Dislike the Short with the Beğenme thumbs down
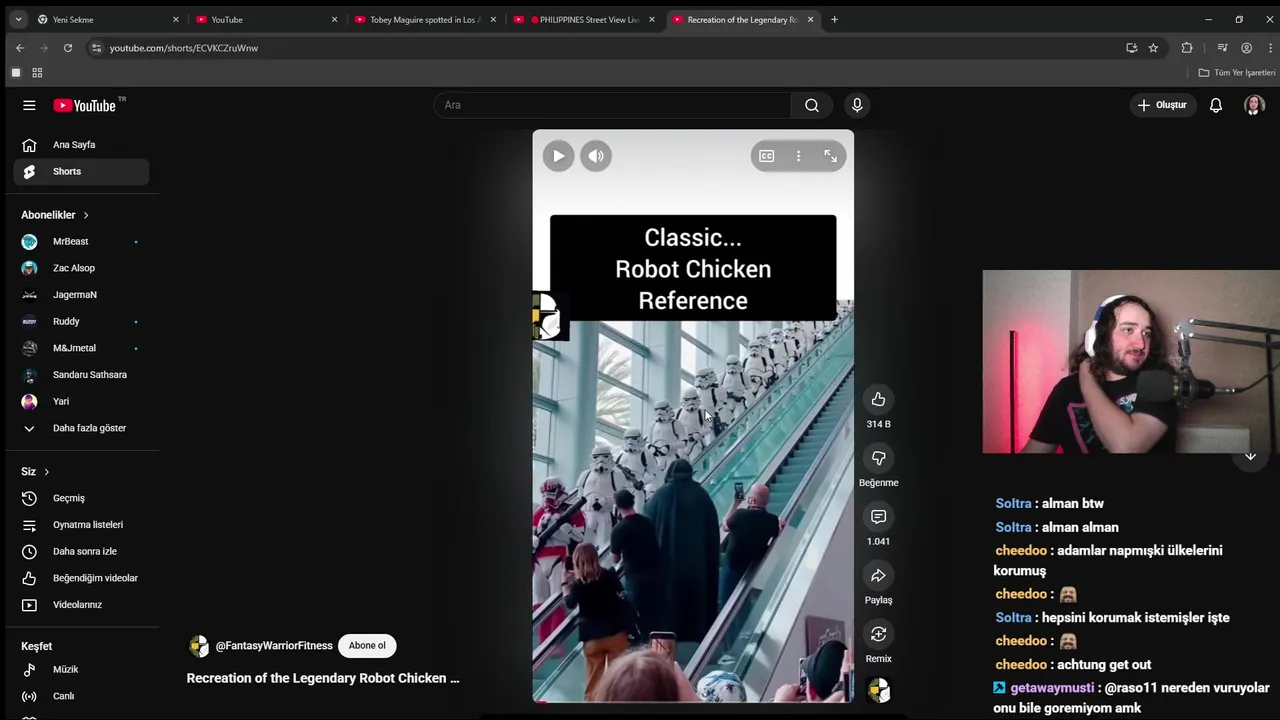 tap(878, 458)
